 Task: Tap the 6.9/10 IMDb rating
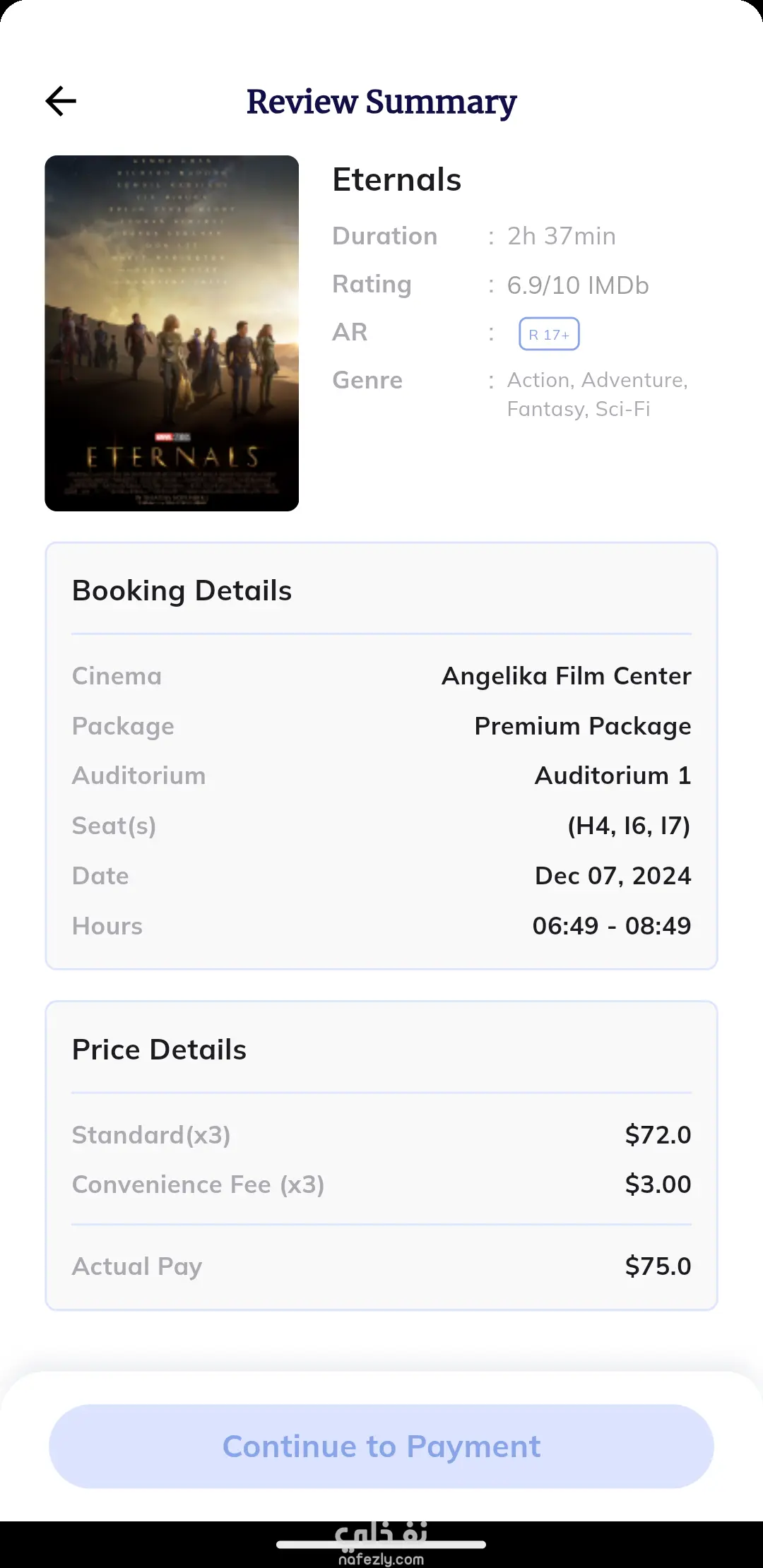pos(577,285)
